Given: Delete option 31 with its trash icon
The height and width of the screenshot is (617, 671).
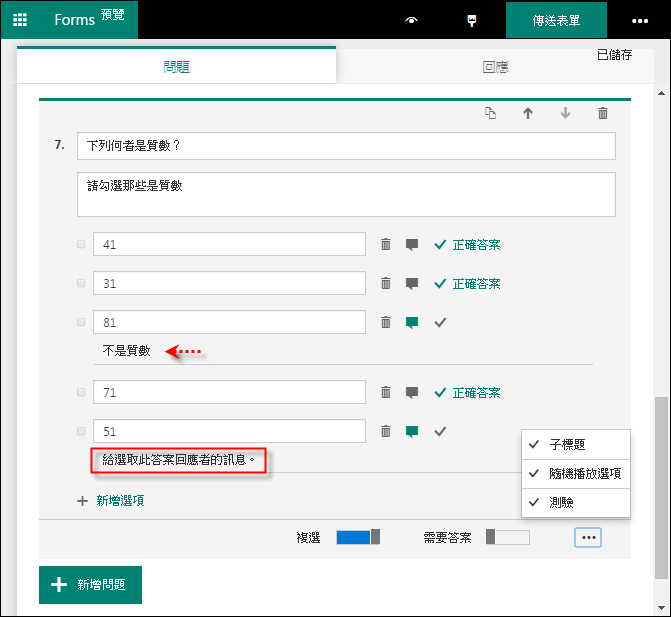Looking at the screenshot, I should click(x=386, y=283).
